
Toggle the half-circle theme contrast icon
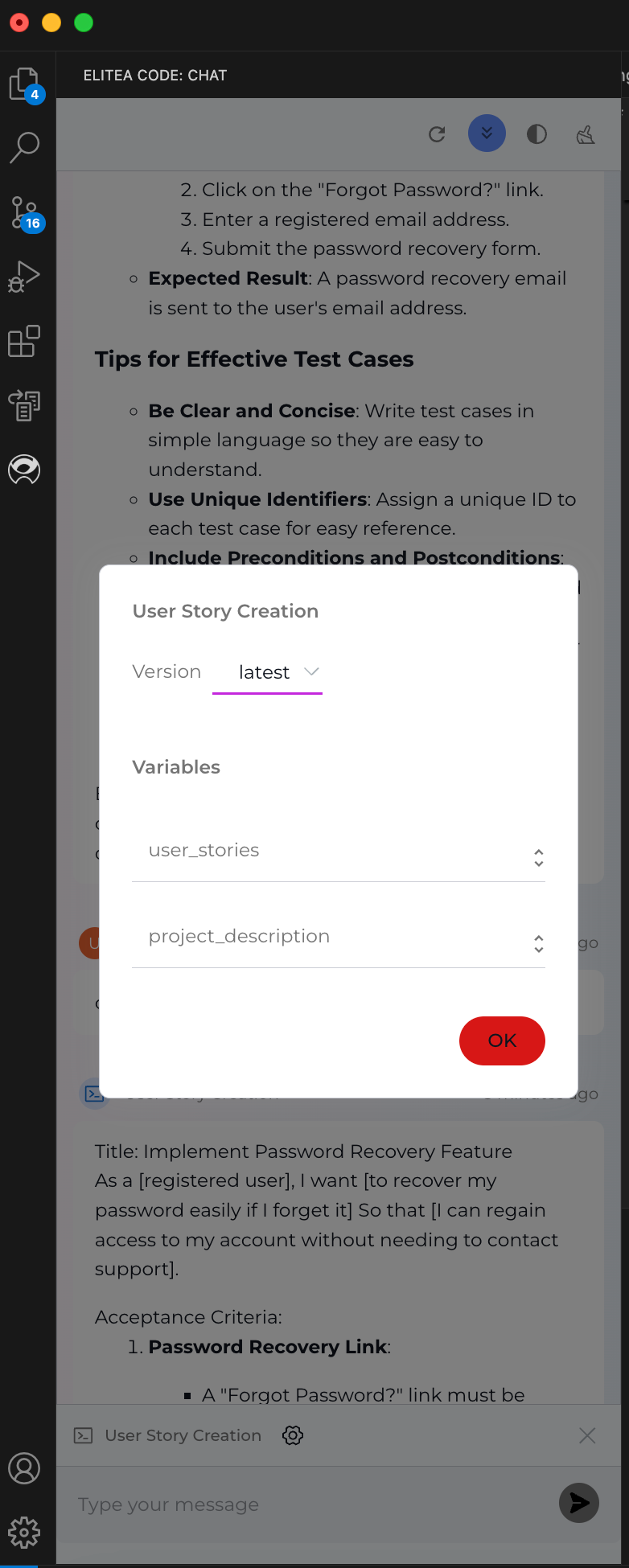click(x=536, y=134)
